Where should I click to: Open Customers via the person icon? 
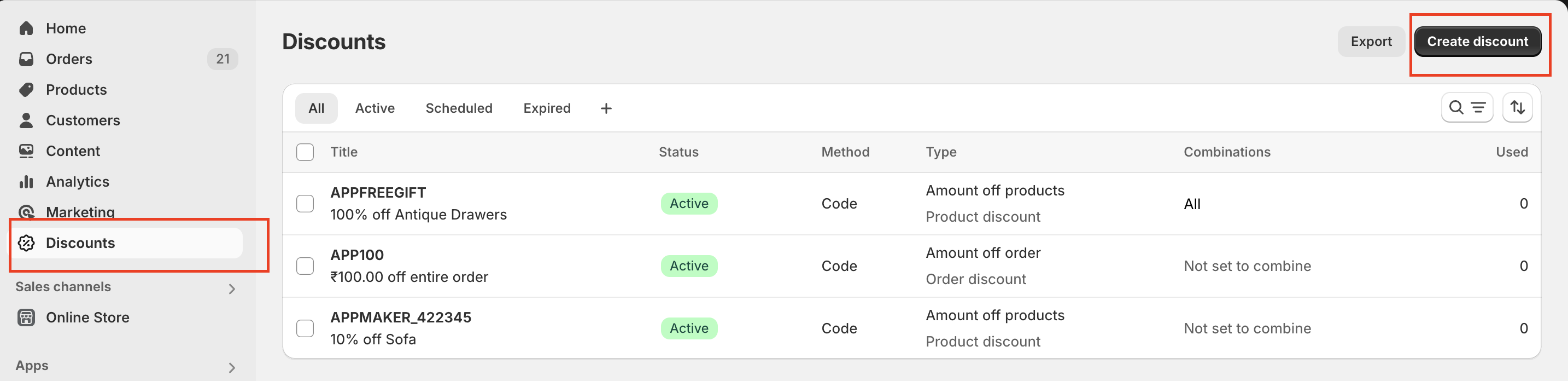point(26,120)
